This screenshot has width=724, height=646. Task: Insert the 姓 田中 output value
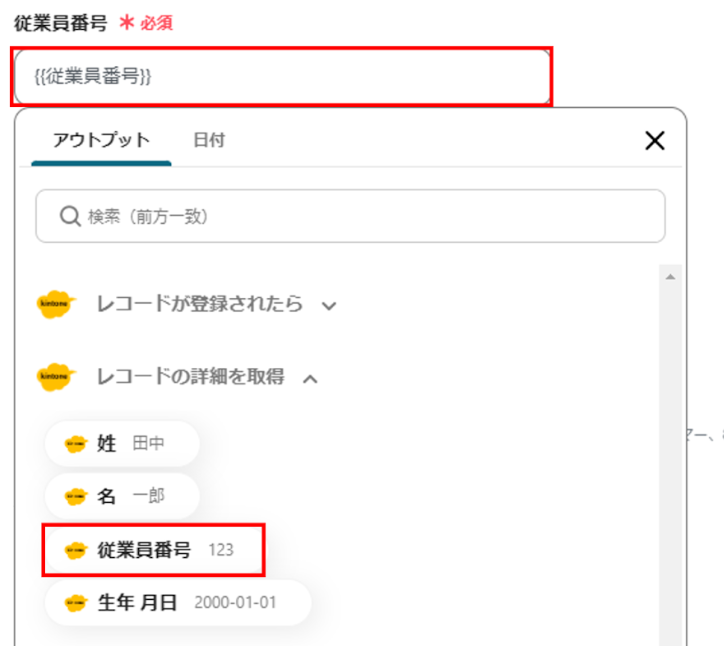pos(122,444)
